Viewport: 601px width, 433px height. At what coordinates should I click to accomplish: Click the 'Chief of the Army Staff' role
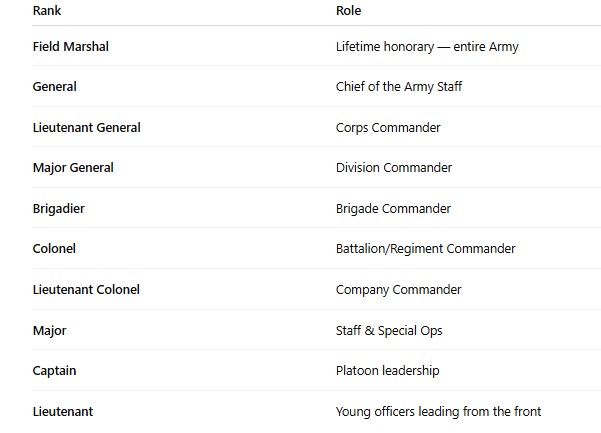[x=399, y=87]
